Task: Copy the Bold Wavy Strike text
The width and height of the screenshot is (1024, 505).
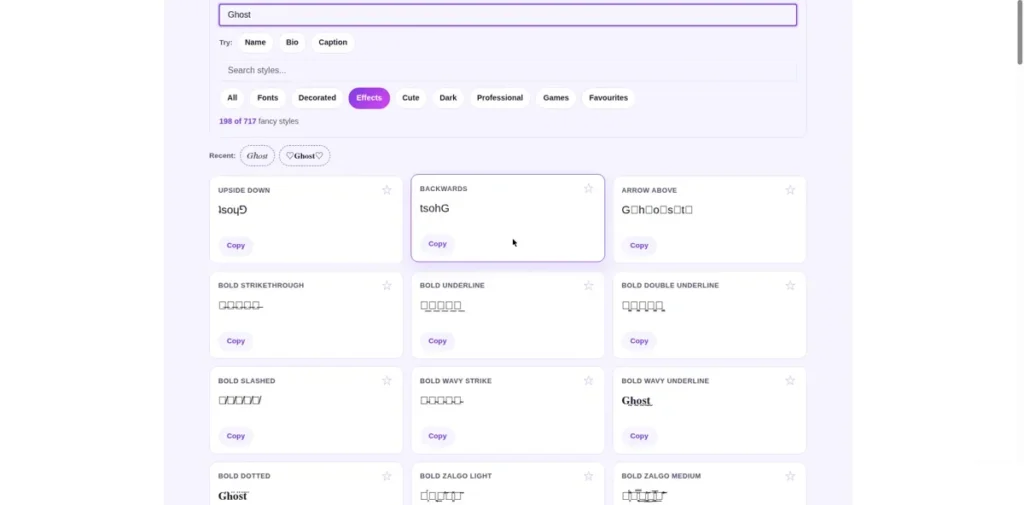Action: [x=438, y=436]
